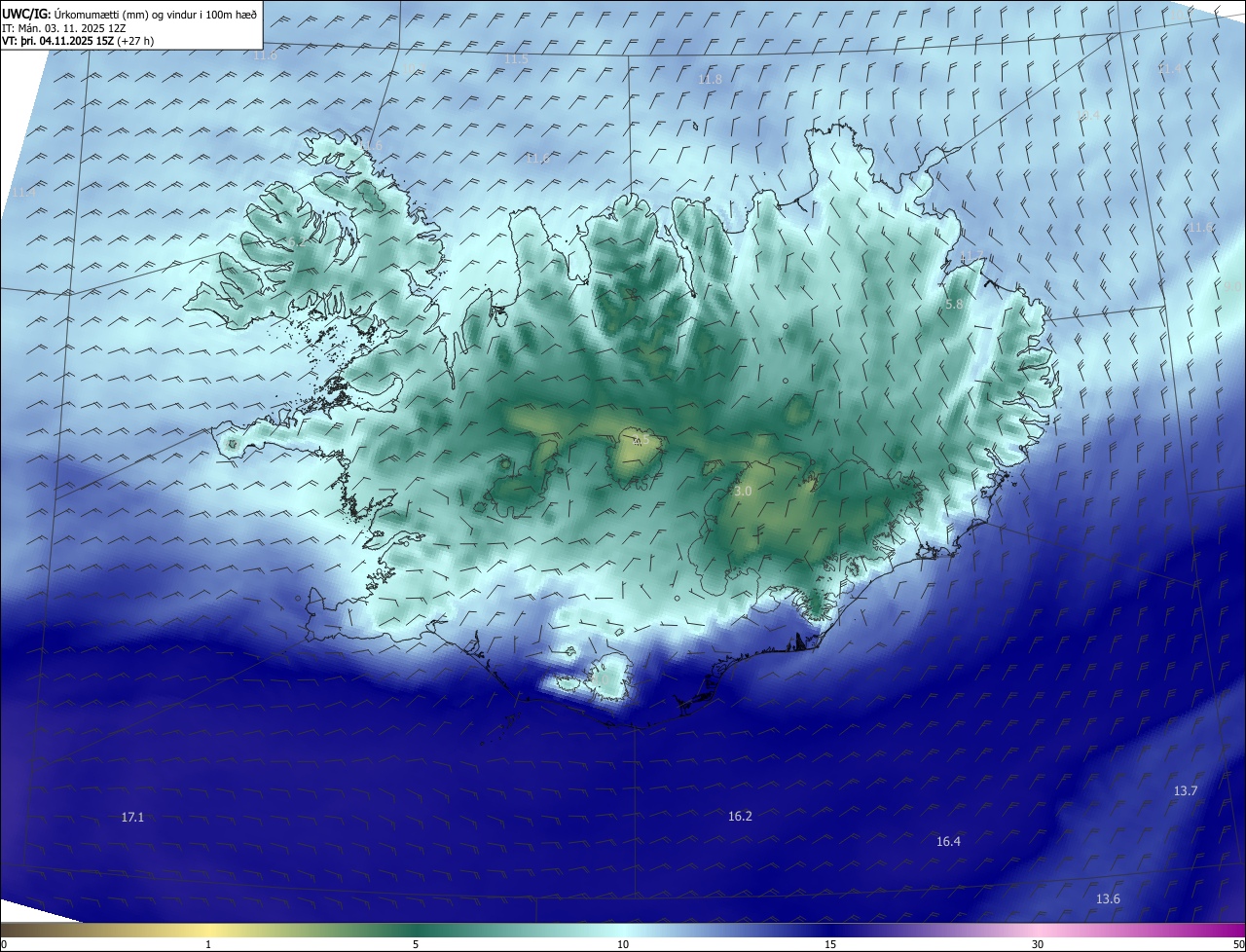The image size is (1246, 952).
Task: Click the 11.8 value north of Iceland
Action: (x=710, y=79)
